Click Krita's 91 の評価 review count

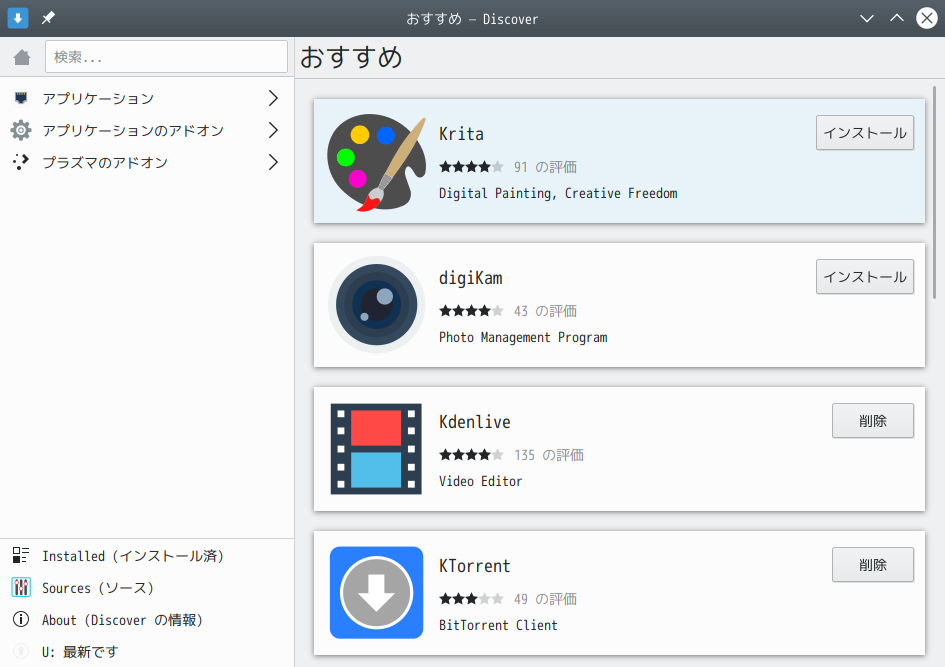click(545, 167)
